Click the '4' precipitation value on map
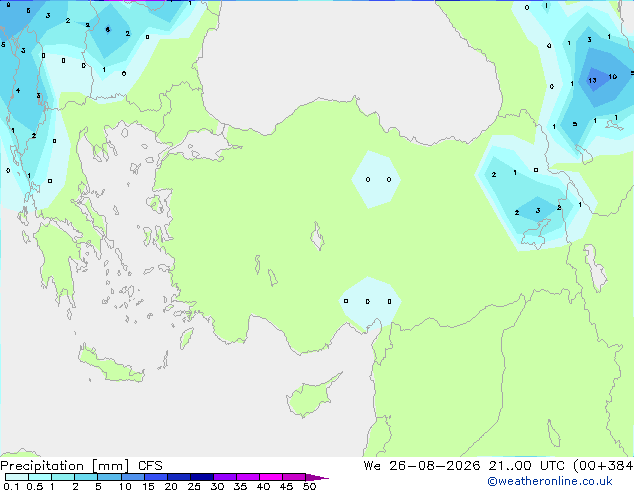634x490 pixels. coord(18,91)
